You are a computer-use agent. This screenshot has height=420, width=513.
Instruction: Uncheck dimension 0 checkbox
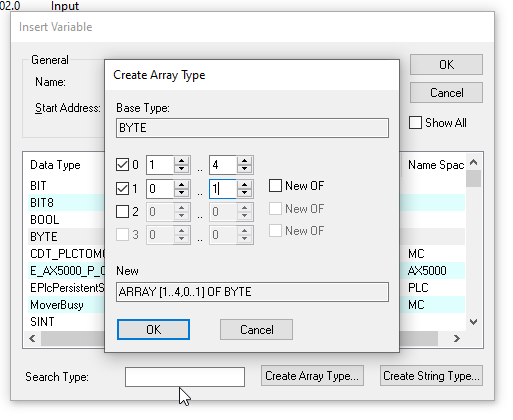coord(122,165)
